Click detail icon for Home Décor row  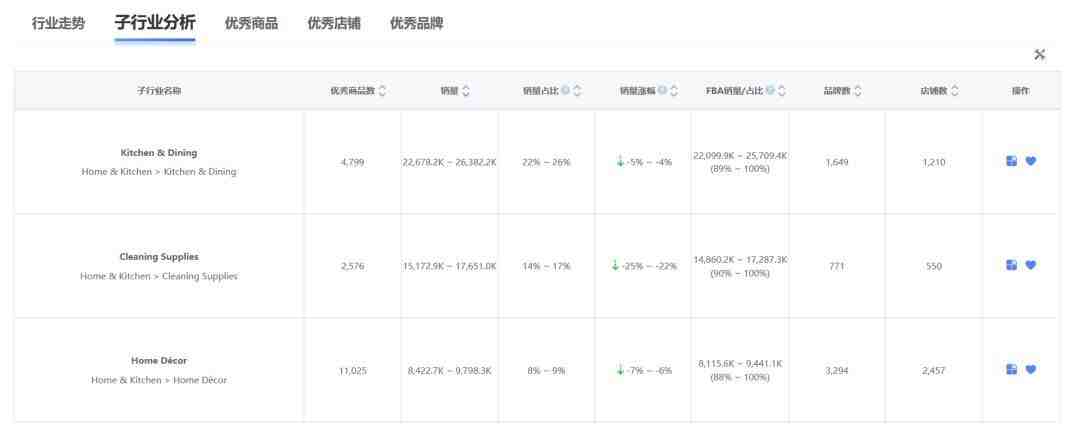pyautogui.click(x=1011, y=370)
